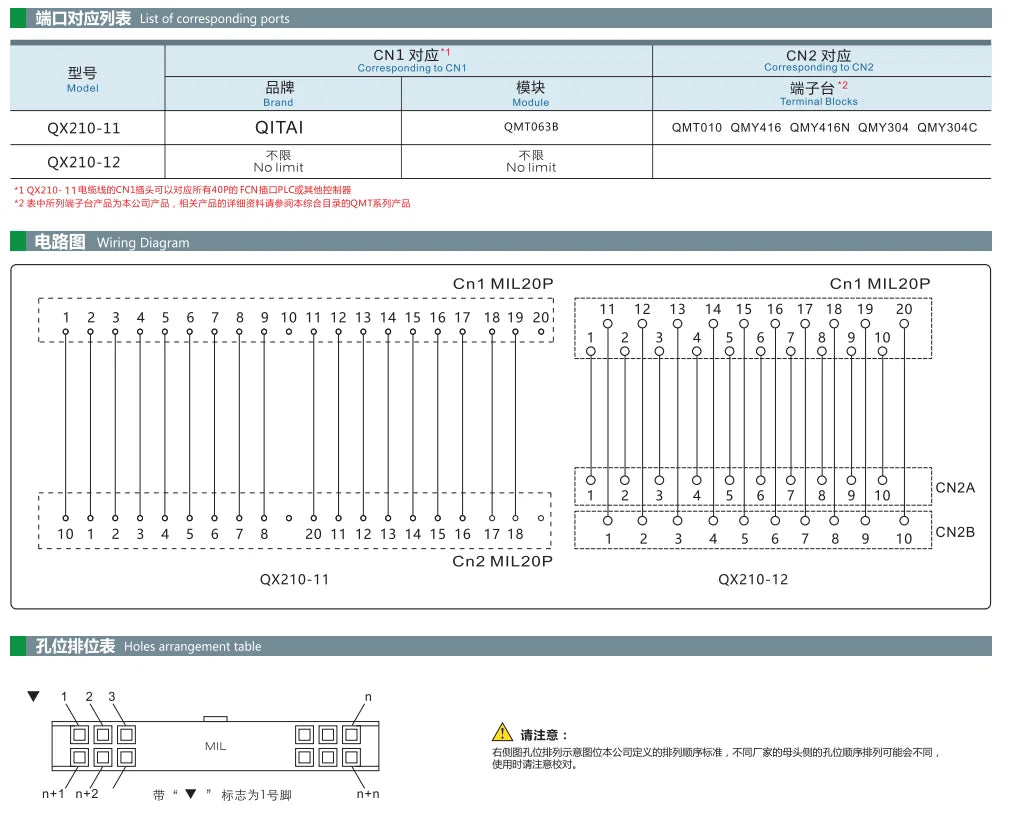
Task: Click '不限 No limit' in the Module column
Action: click(531, 161)
